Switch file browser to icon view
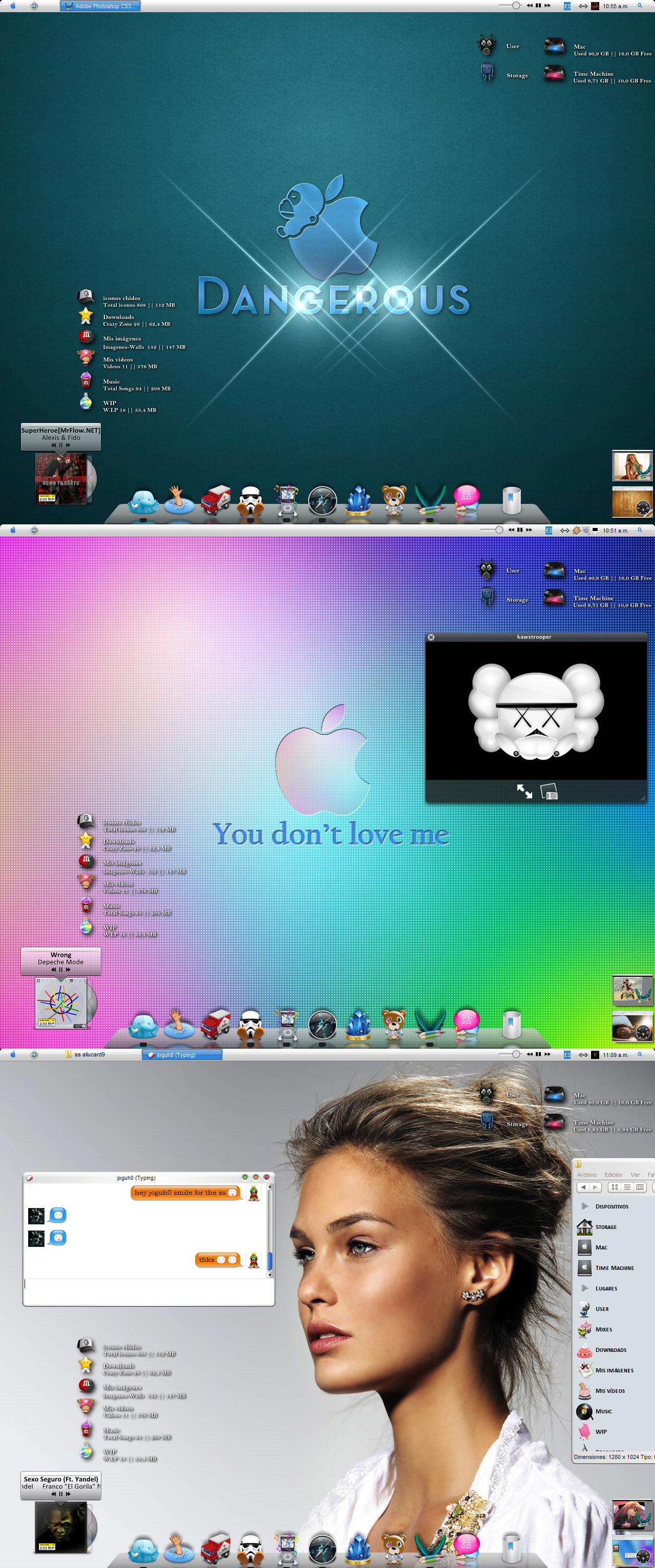This screenshot has width=655, height=1568. click(614, 1187)
